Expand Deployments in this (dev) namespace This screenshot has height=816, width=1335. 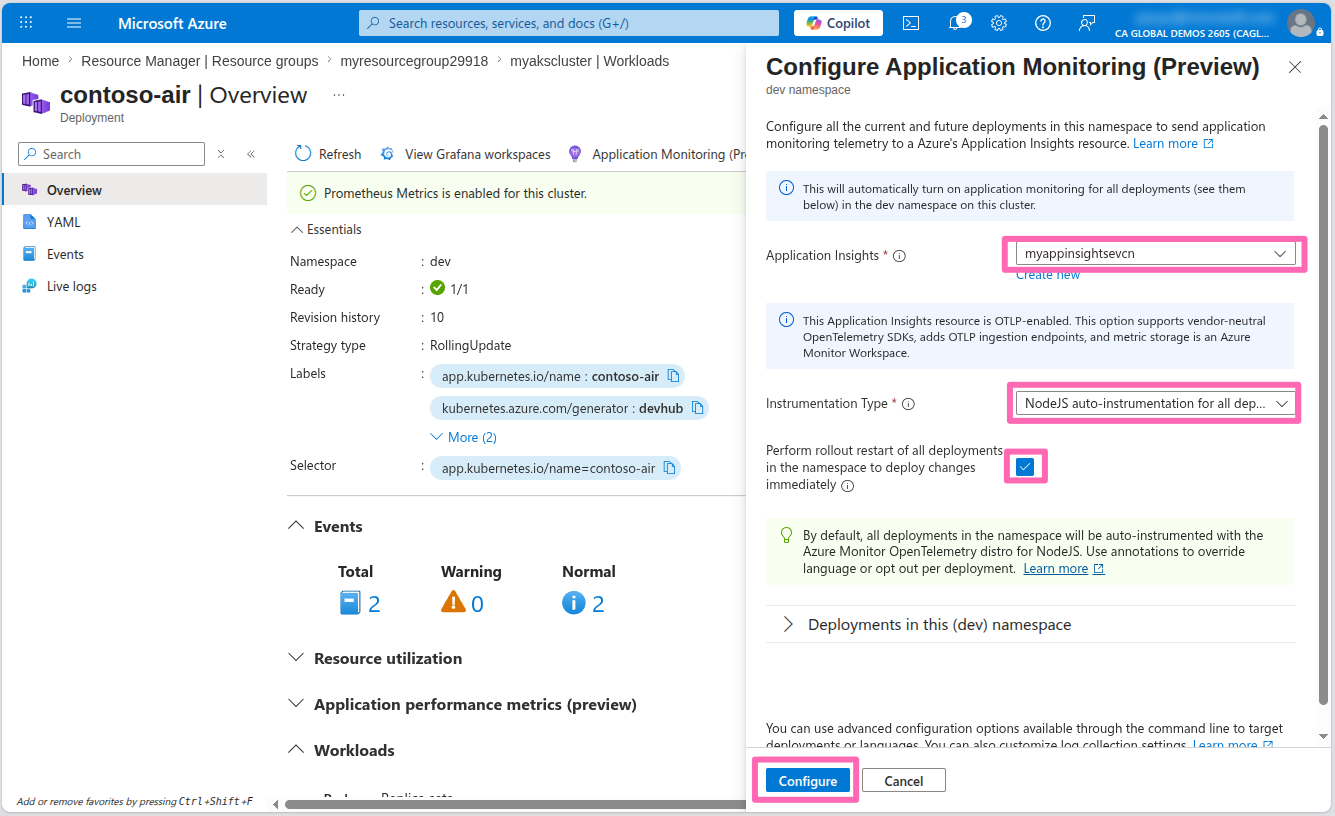[1030, 624]
